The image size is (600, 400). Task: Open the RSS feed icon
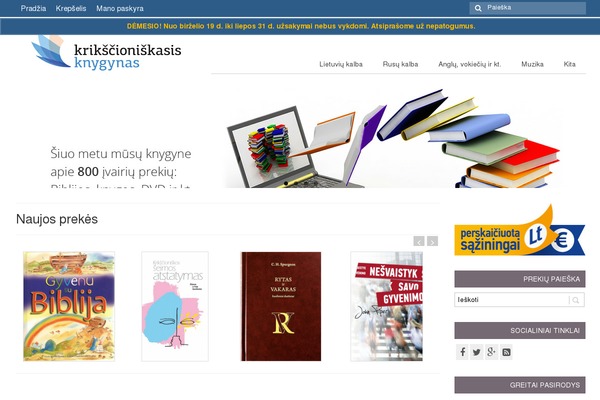tap(506, 352)
